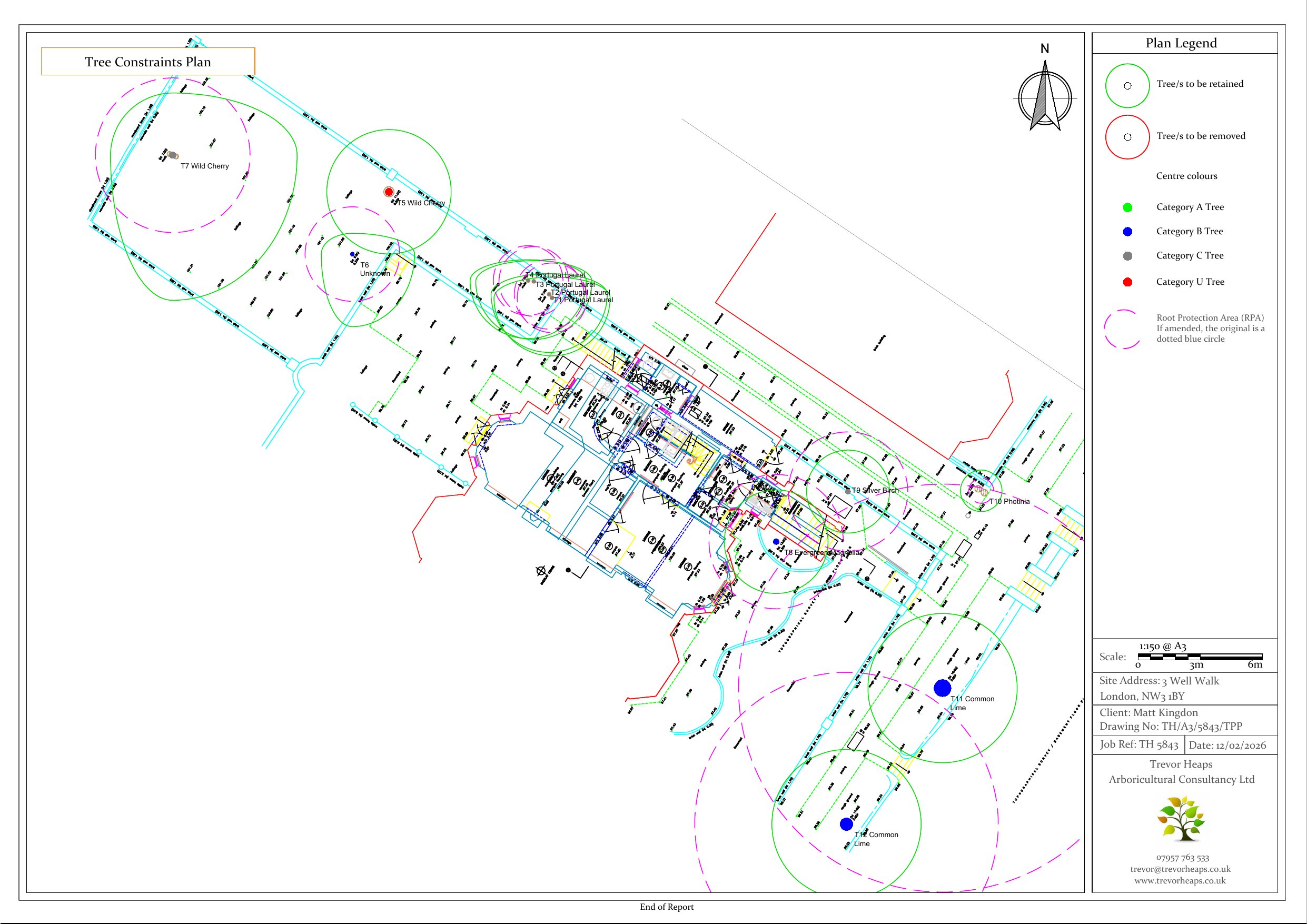Click the dashed magenta Root Protection Area symbol
1307x924 pixels.
(x=1123, y=329)
